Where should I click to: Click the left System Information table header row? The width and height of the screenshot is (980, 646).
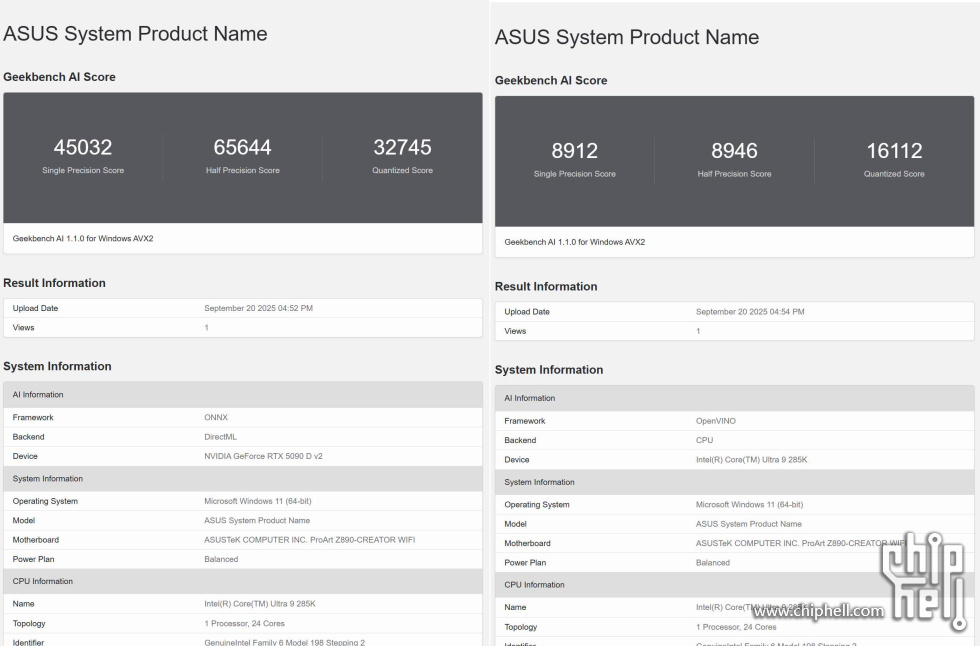tap(47, 479)
